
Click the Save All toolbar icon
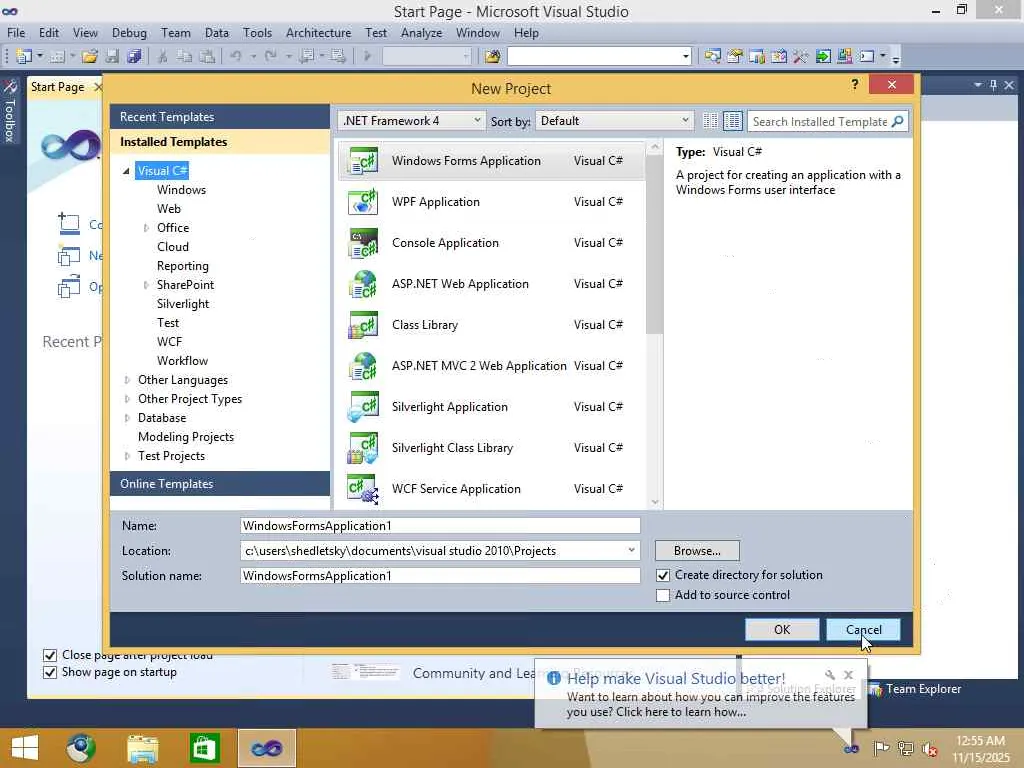(x=135, y=56)
